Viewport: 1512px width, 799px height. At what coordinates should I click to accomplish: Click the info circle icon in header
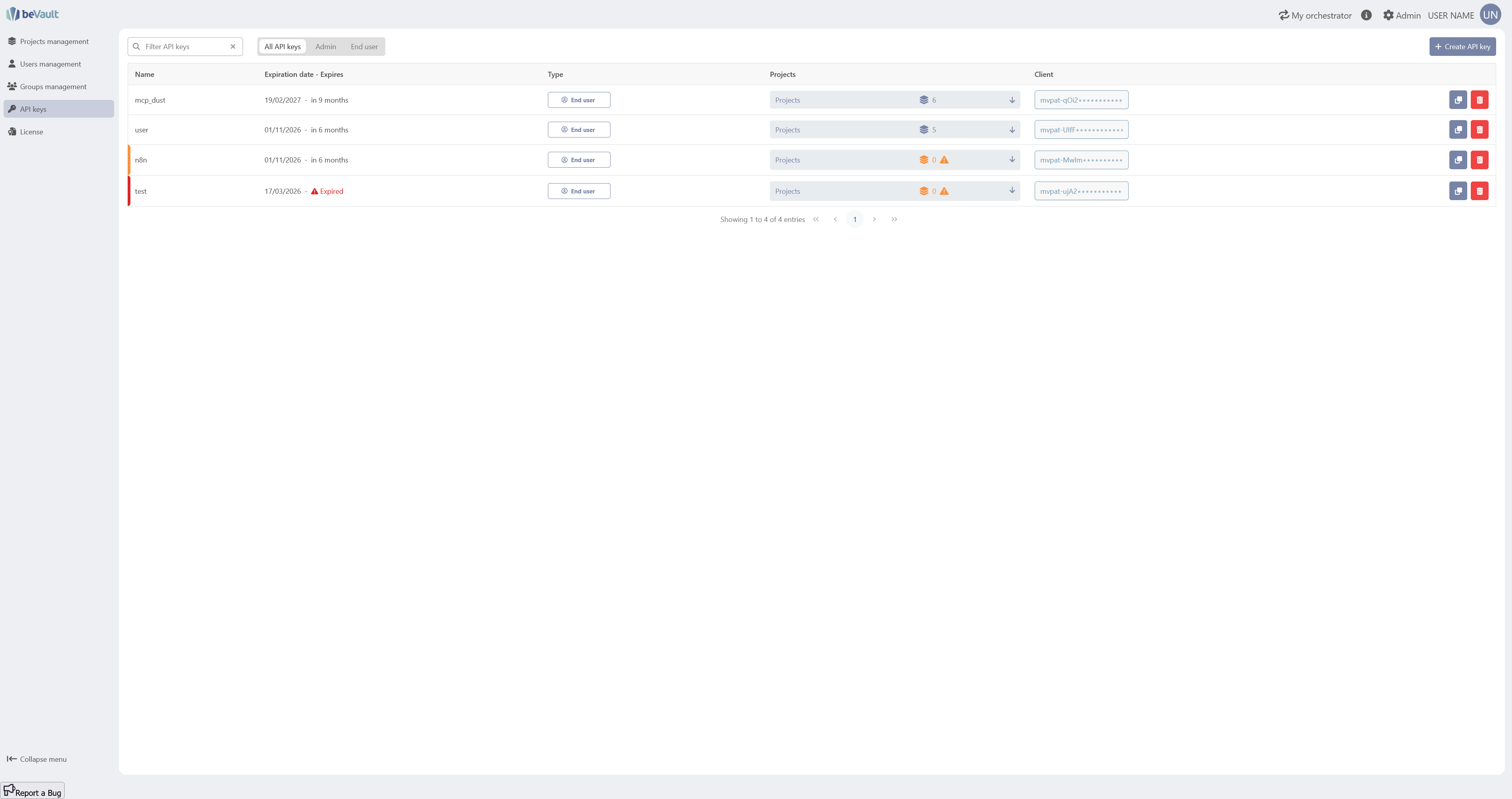(x=1366, y=15)
